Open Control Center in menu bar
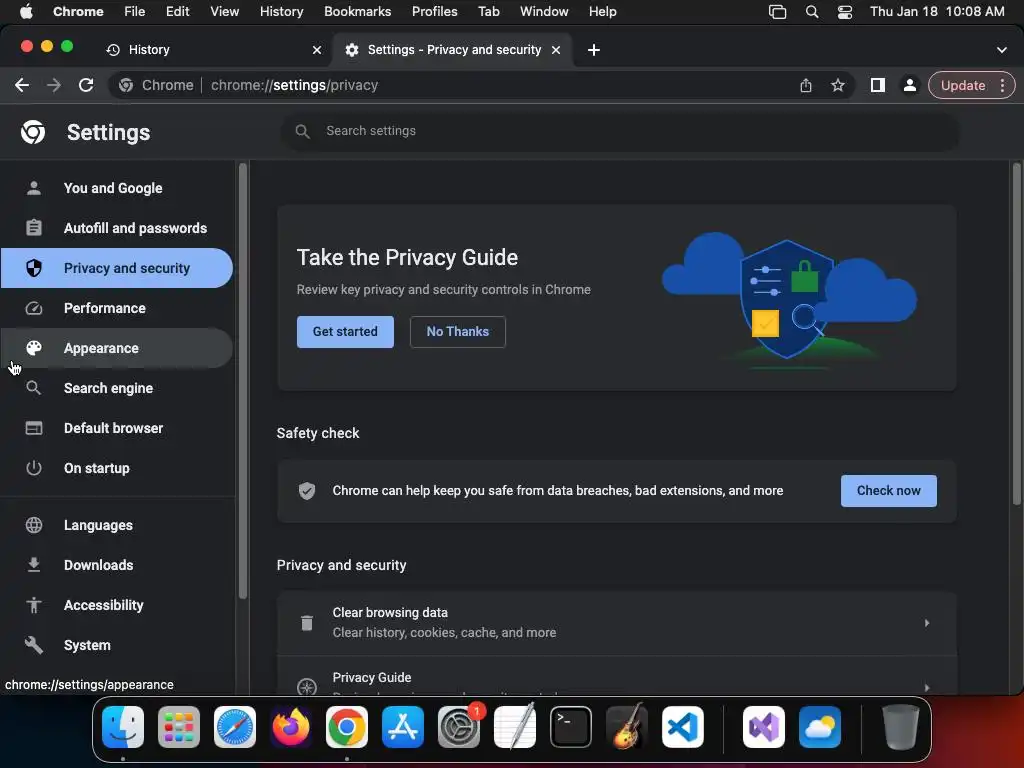This screenshot has width=1024, height=768. coord(844,12)
